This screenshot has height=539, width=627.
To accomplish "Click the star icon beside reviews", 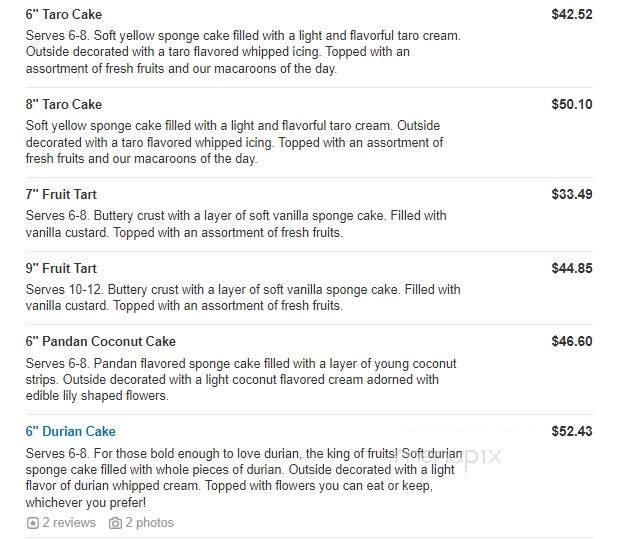I will click(32, 523).
